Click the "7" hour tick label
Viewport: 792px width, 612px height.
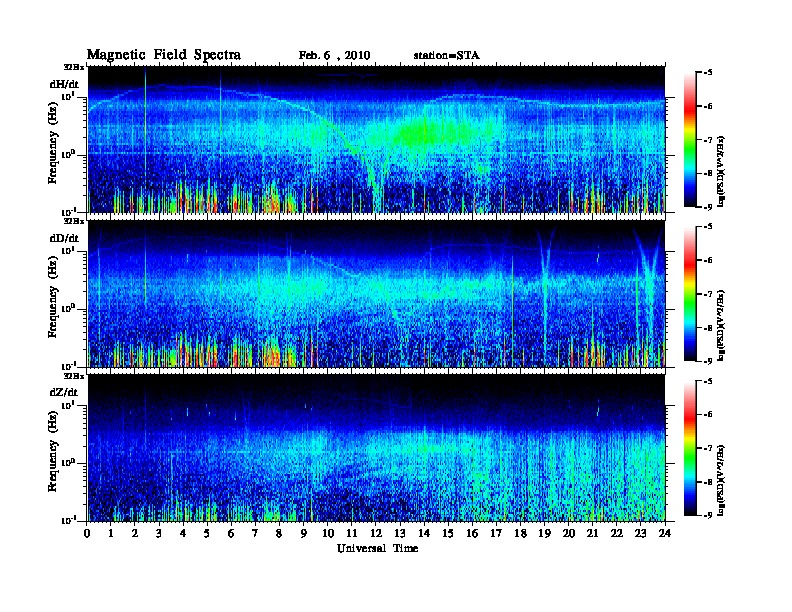tap(256, 533)
